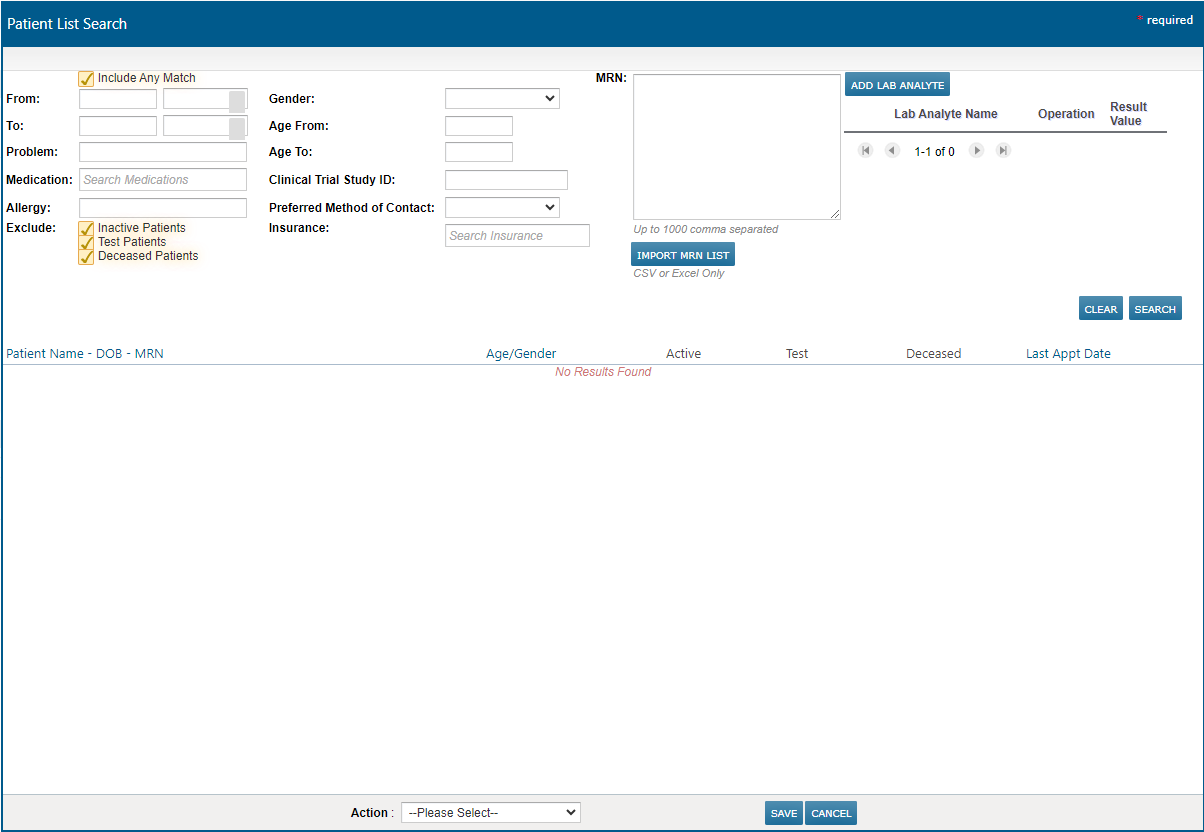This screenshot has width=1204, height=832.
Task: Run the patient search with SEARCH button
Action: (x=1155, y=308)
